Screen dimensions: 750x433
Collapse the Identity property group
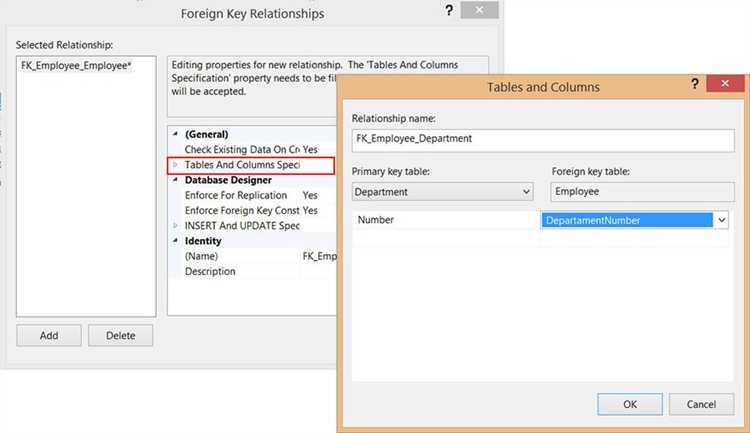click(176, 241)
